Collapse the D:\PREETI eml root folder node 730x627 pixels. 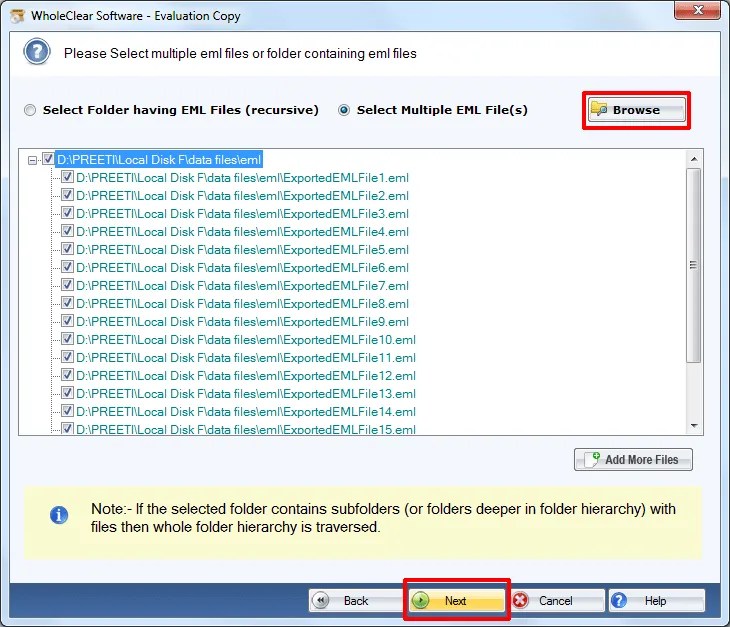(x=32, y=161)
